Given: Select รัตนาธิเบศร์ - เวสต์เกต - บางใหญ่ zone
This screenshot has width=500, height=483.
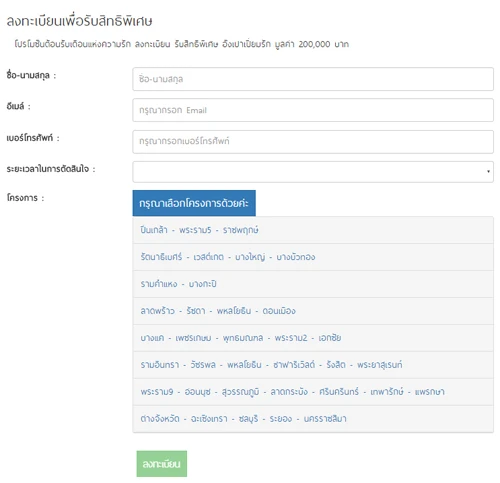Looking at the screenshot, I should tap(313, 257).
